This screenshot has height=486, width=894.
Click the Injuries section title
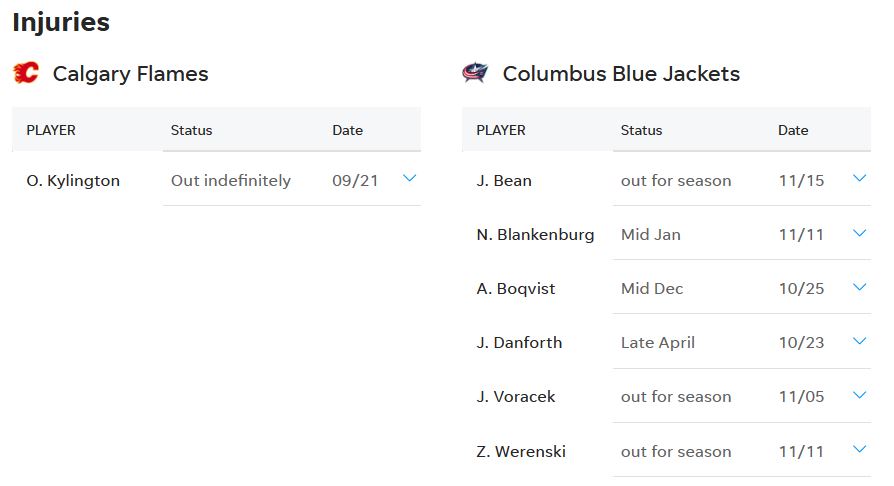61,23
